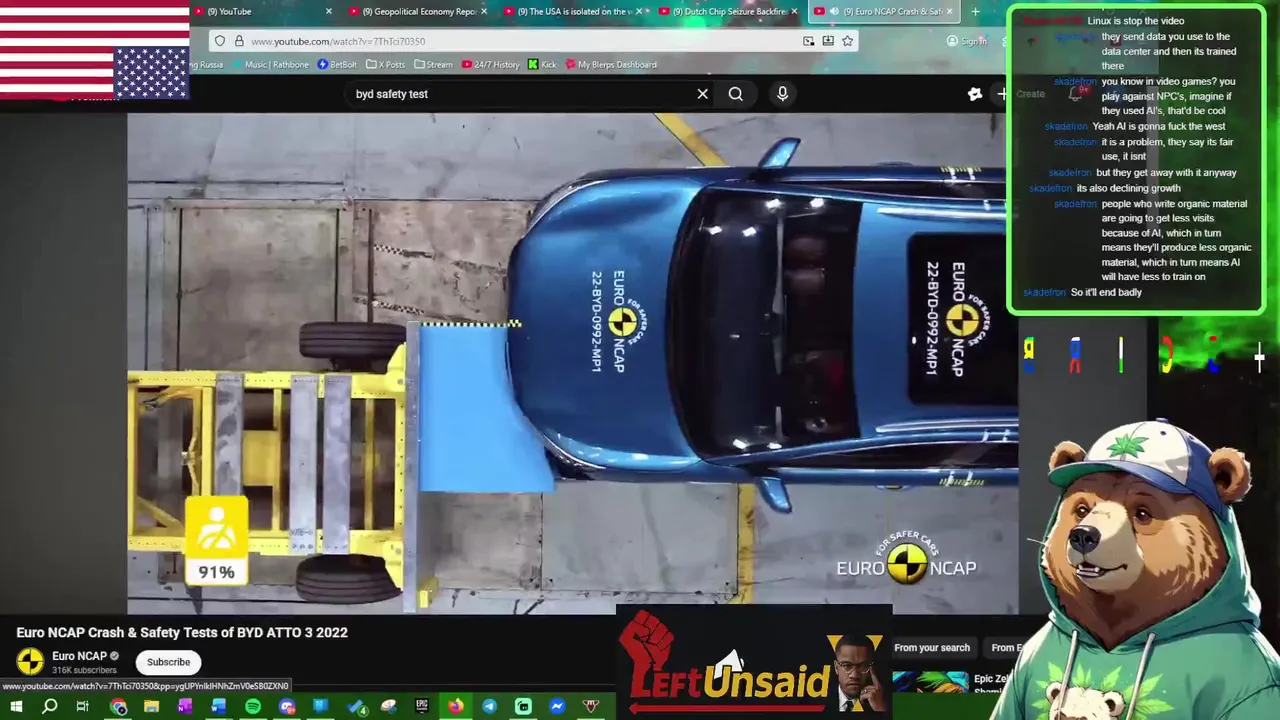
Task: Open Telegram from the taskbar
Action: pos(489,707)
